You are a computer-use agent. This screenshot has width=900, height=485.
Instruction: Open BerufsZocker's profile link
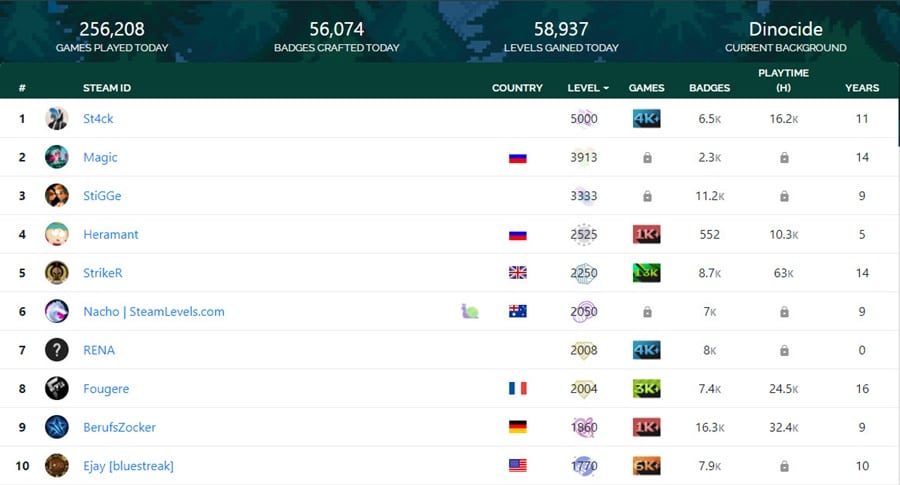click(x=119, y=427)
